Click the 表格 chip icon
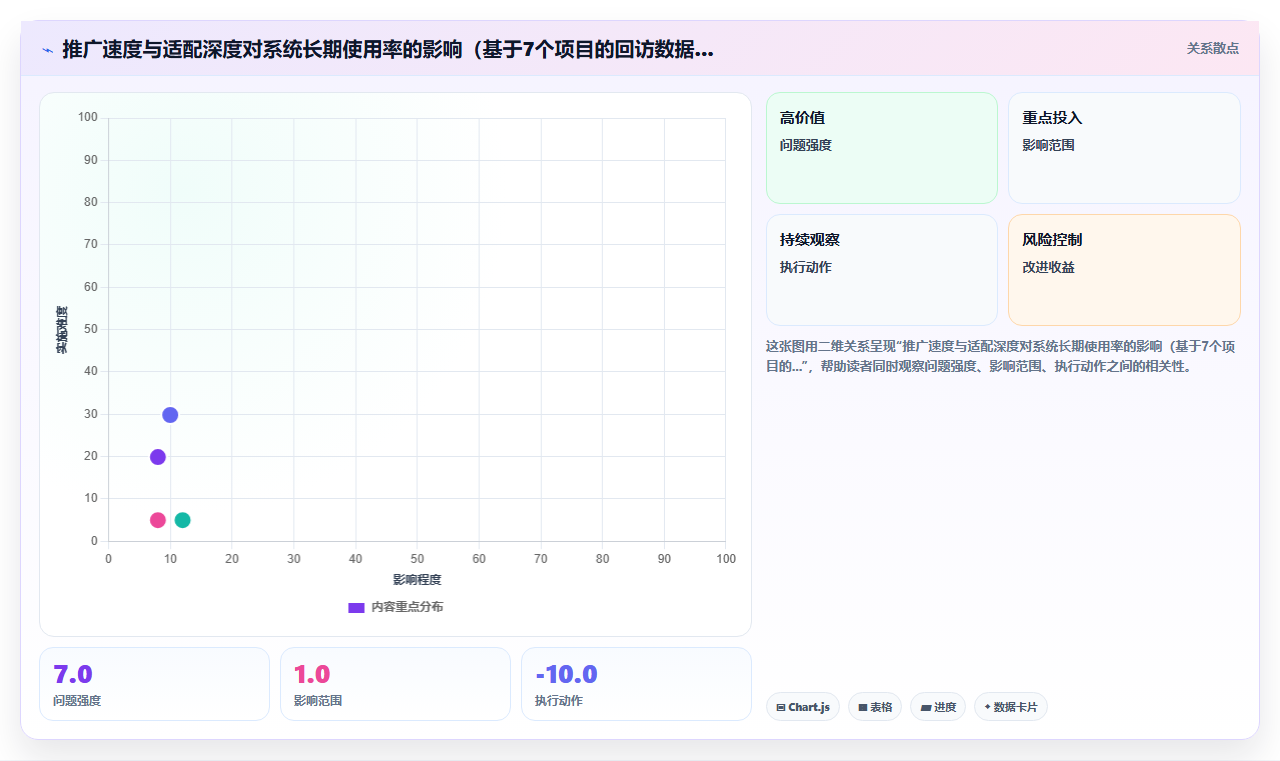Screen dimensions: 1280x761 [x=863, y=707]
